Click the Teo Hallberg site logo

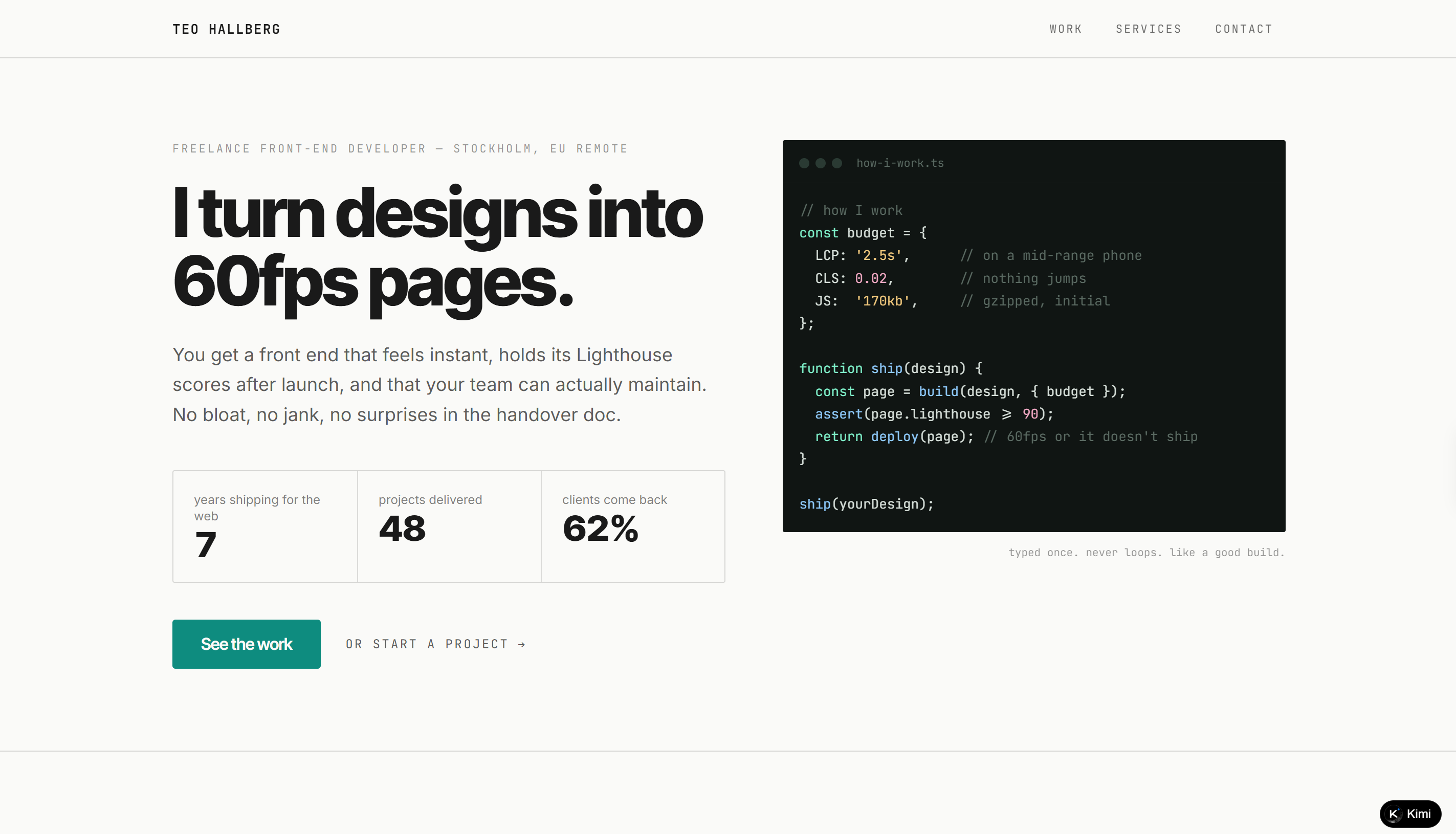pos(226,29)
